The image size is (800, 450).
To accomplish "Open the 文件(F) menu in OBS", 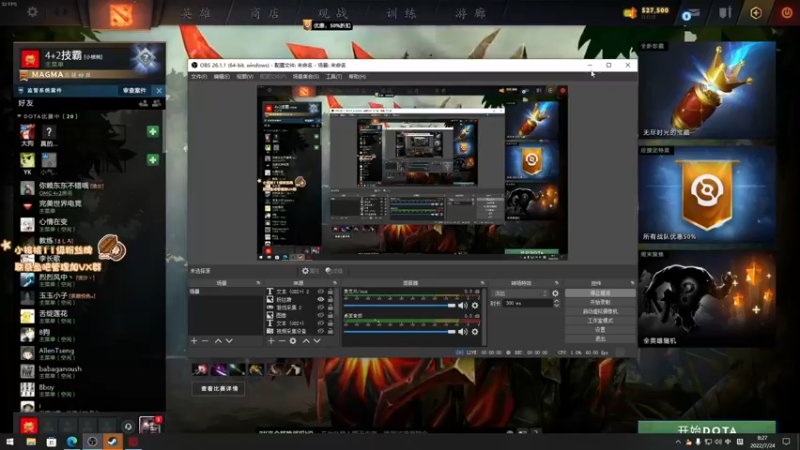I will coord(199,77).
